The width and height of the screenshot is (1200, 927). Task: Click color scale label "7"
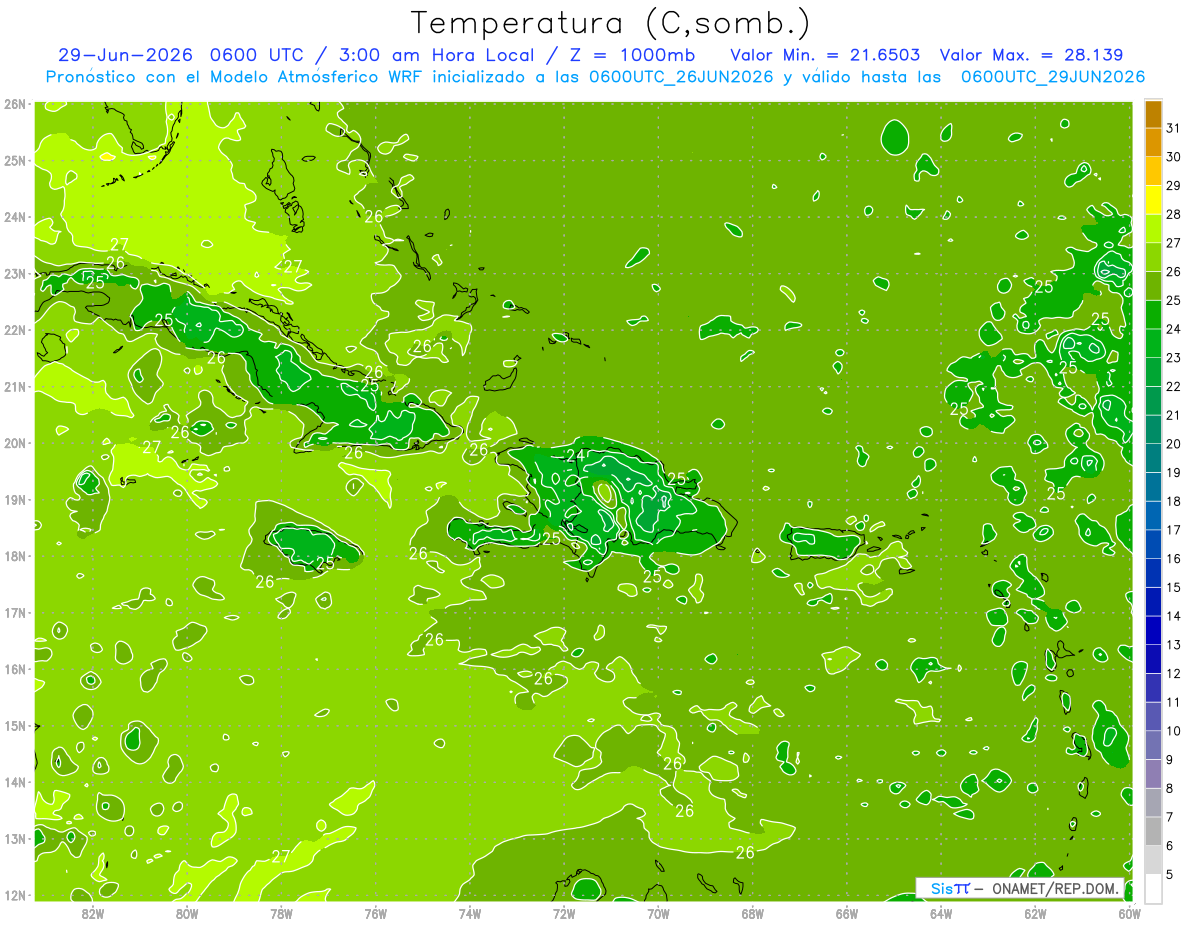(1169, 817)
